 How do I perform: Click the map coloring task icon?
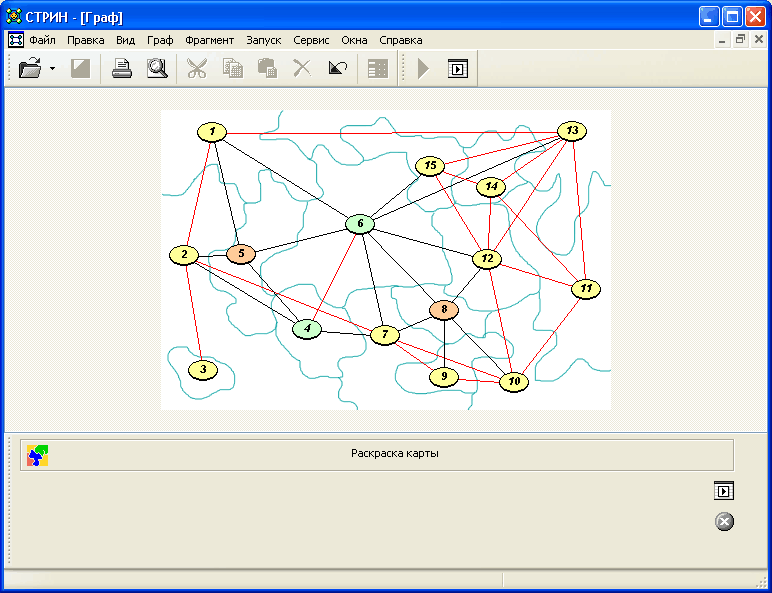pos(37,455)
